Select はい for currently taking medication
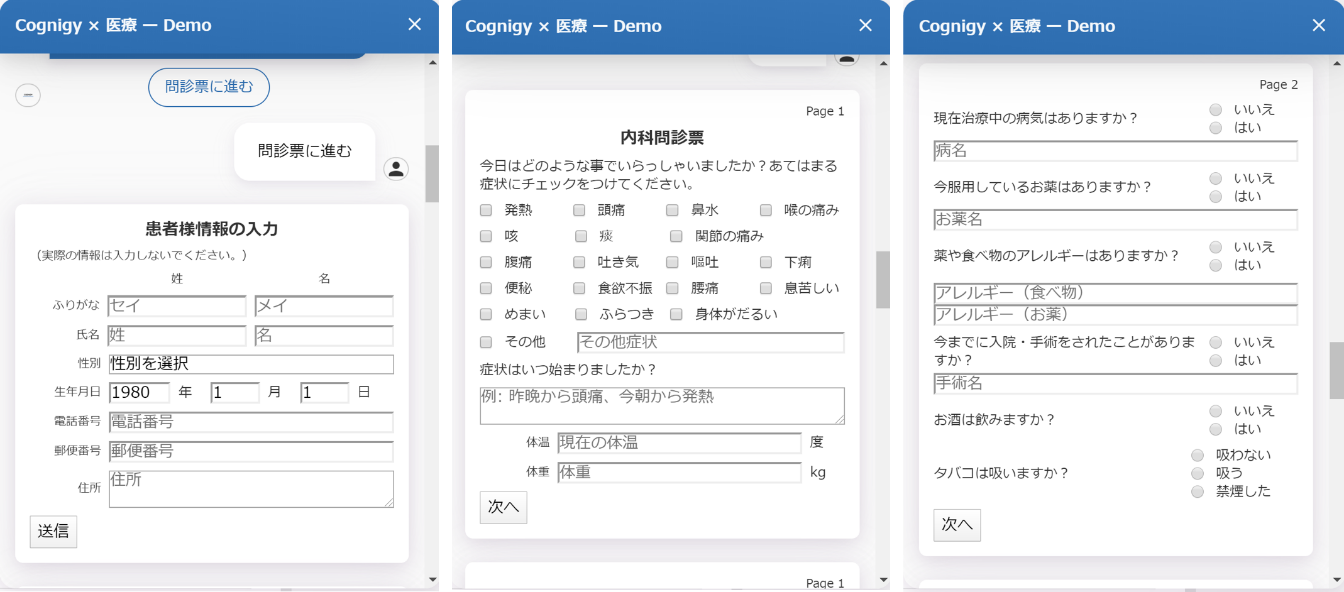This screenshot has width=1344, height=592. [x=1215, y=196]
